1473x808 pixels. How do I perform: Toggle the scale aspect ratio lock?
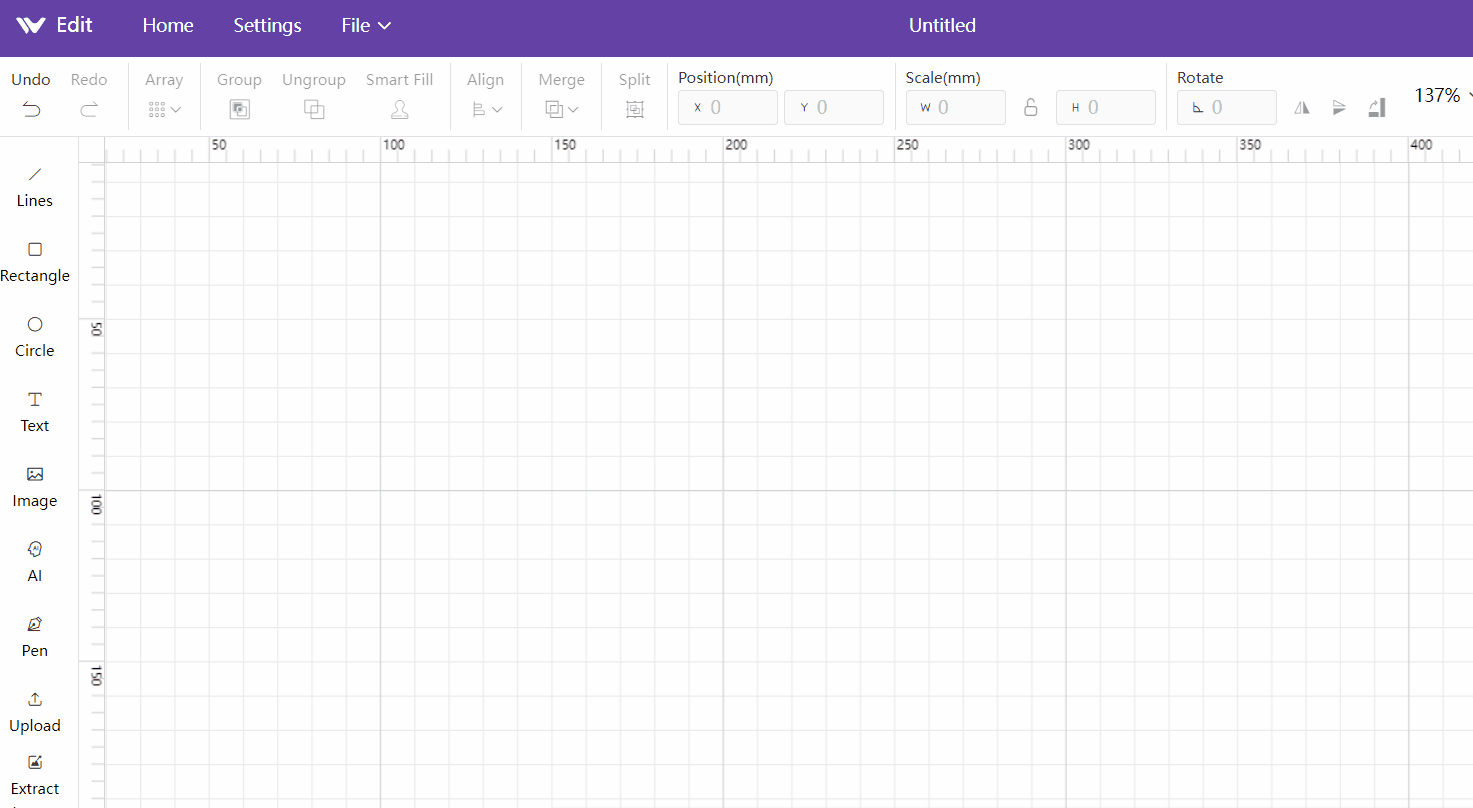(1031, 108)
